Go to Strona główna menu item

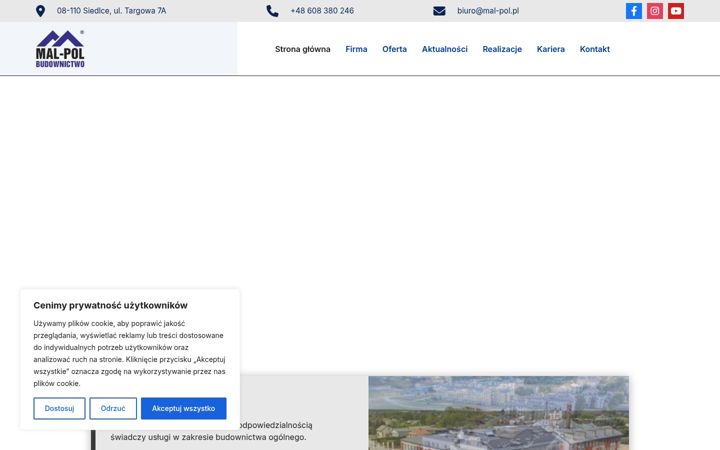point(303,49)
